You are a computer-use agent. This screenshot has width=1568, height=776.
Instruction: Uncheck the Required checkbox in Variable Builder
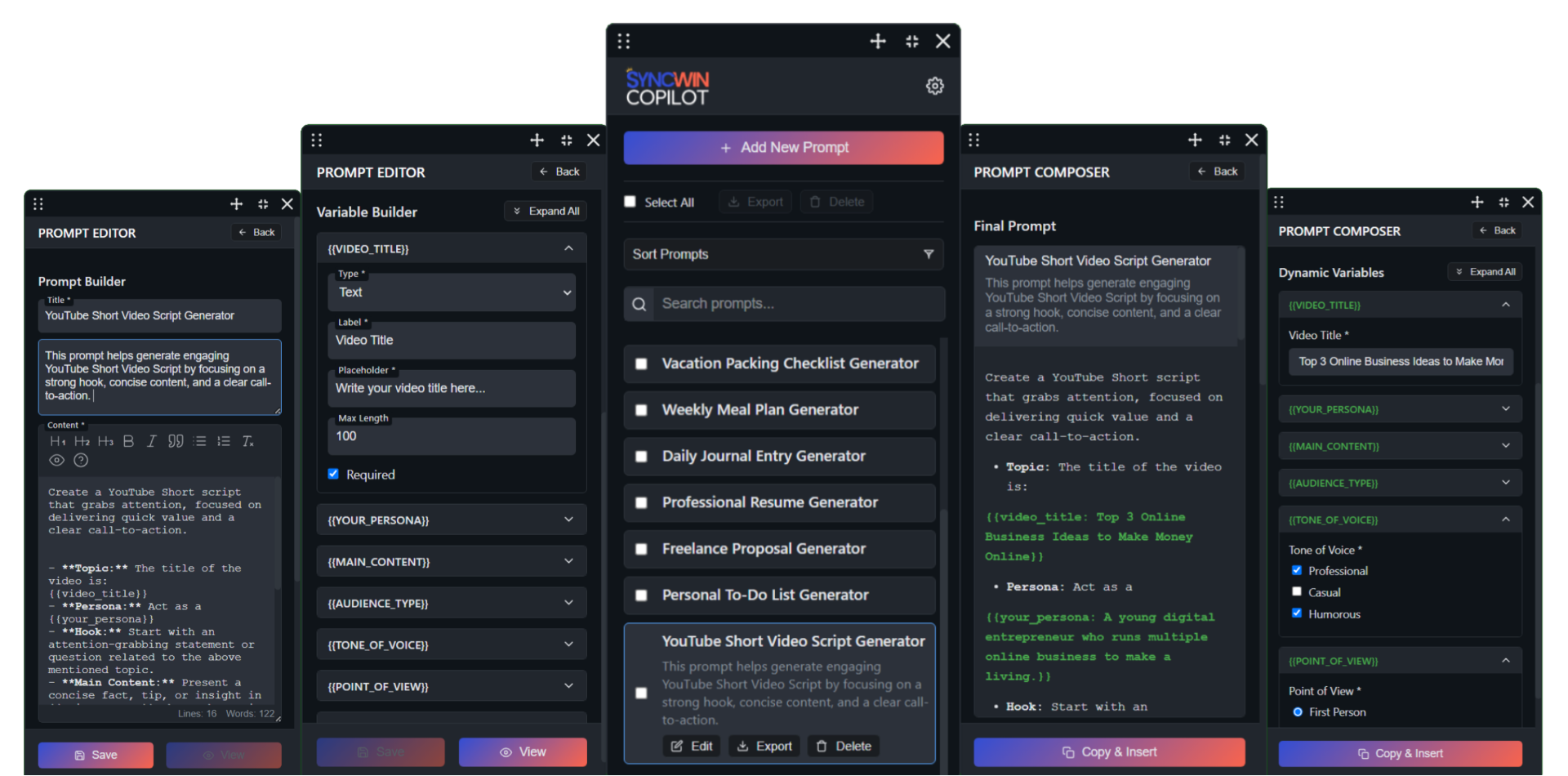333,474
